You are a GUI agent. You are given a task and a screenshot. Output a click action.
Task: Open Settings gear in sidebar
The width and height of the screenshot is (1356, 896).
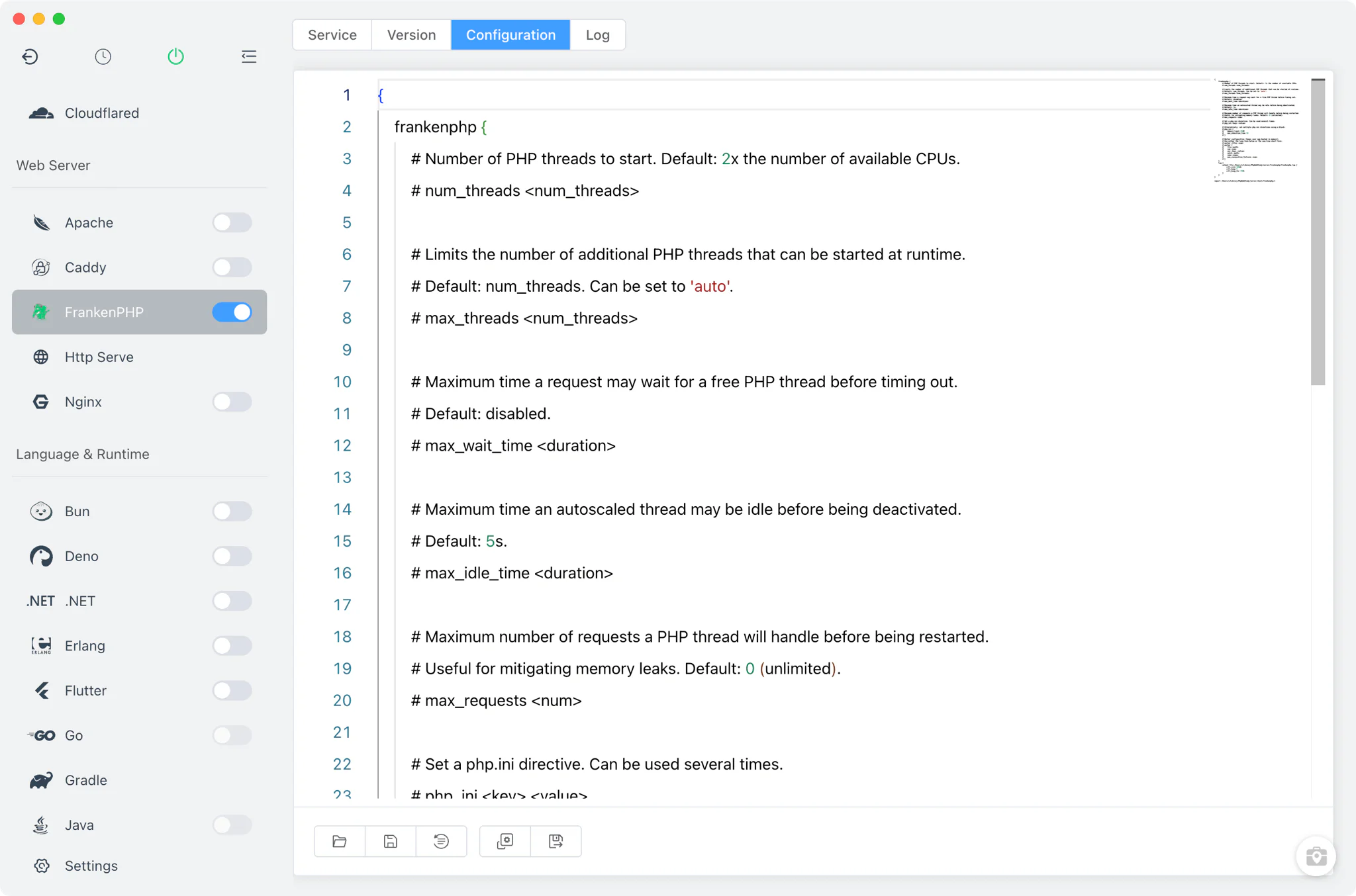tap(42, 866)
